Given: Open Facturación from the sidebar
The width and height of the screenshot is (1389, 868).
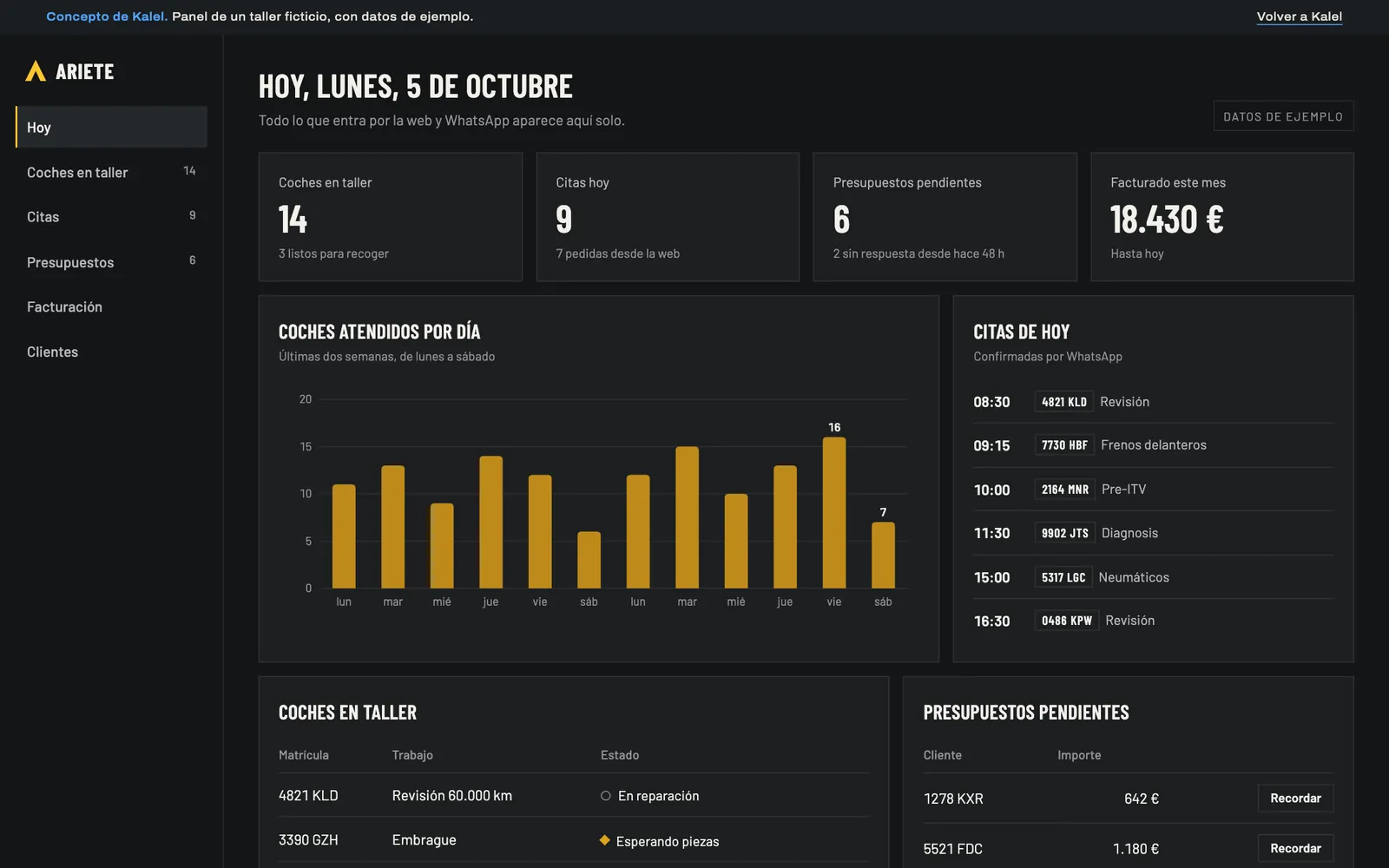Looking at the screenshot, I should [111, 307].
